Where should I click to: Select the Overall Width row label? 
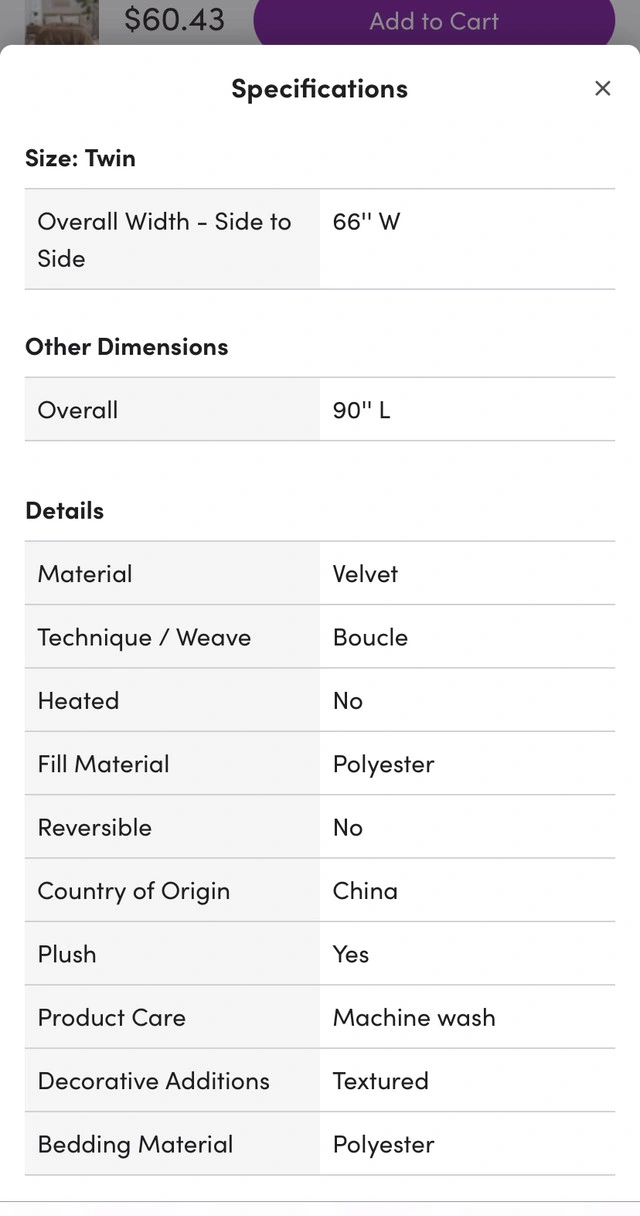(164, 240)
